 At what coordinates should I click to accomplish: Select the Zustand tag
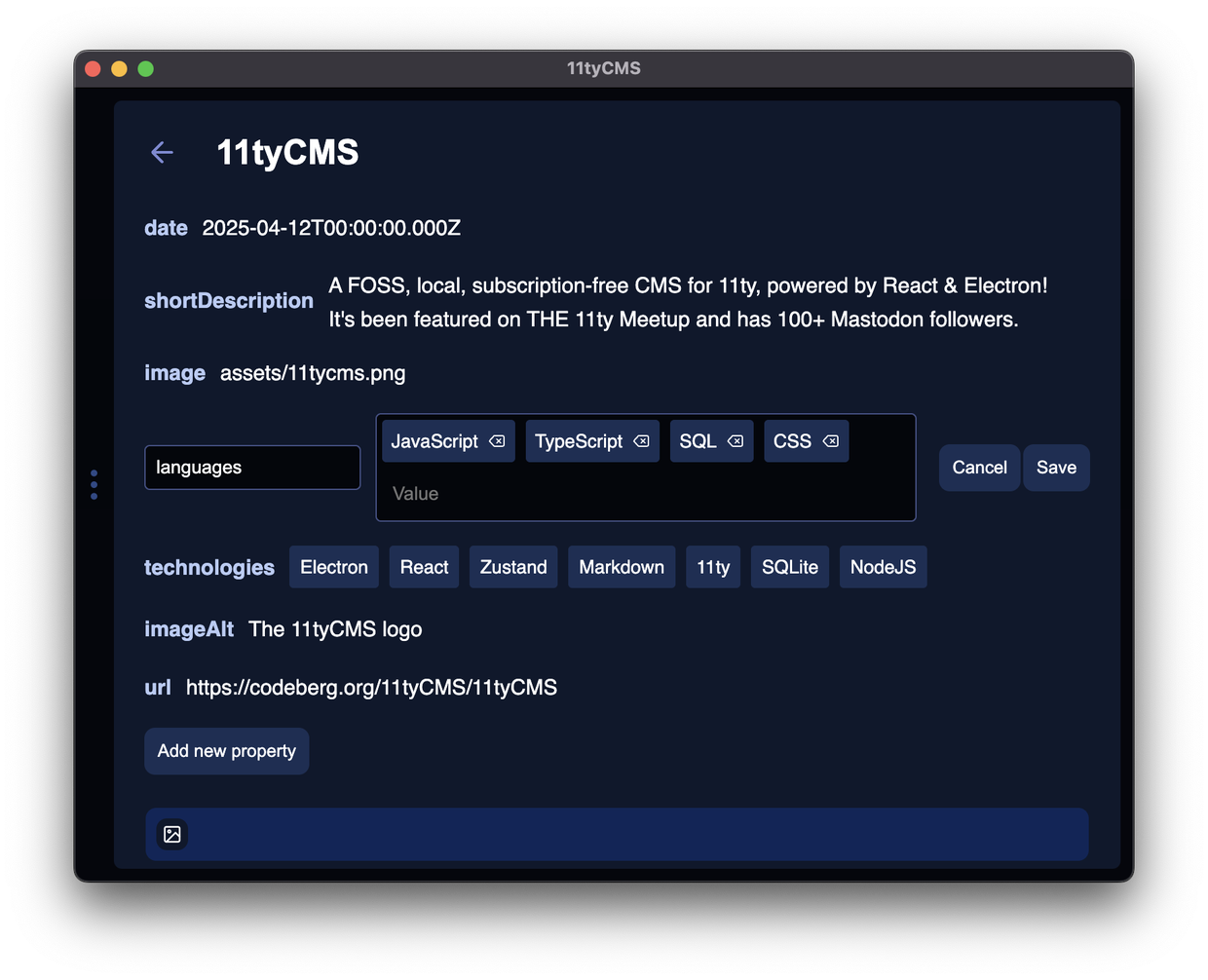pos(513,567)
